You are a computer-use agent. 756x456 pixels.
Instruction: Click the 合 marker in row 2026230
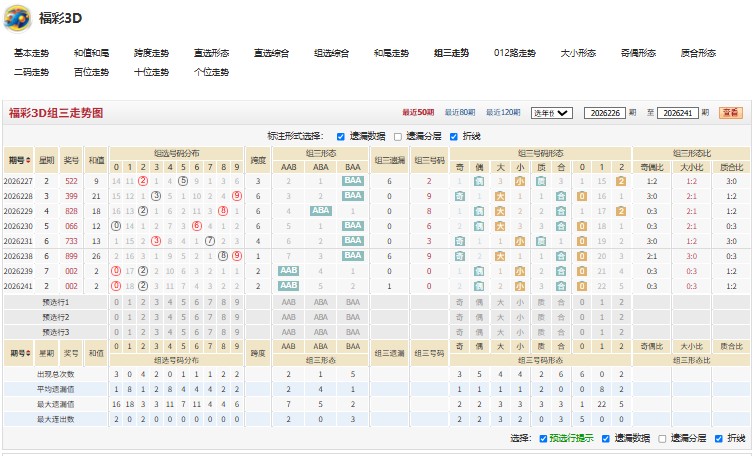coord(561,226)
